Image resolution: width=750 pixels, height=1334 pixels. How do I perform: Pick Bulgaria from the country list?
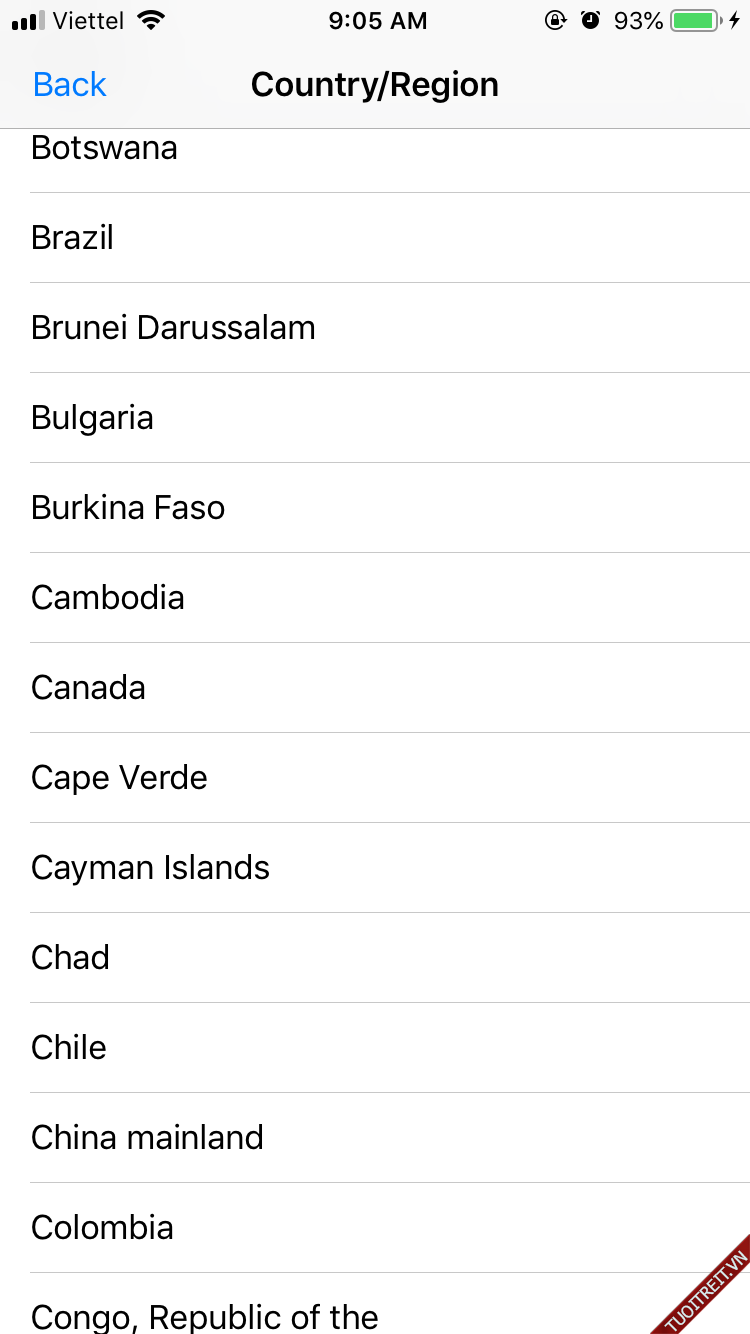(x=92, y=418)
